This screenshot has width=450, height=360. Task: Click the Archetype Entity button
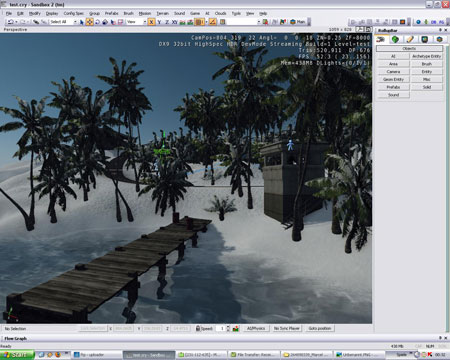[x=427, y=56]
